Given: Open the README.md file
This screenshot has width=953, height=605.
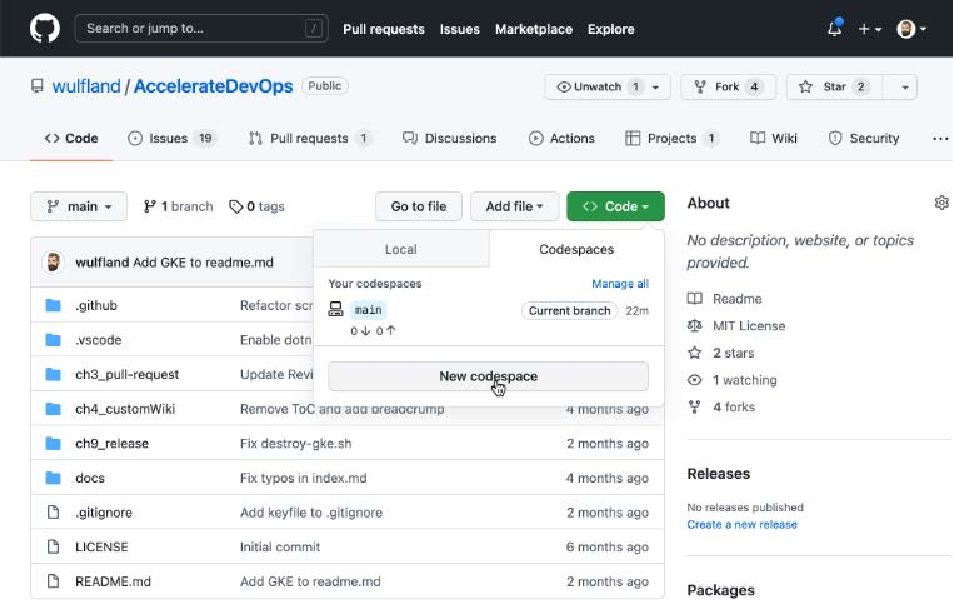Looking at the screenshot, I should pyautogui.click(x=112, y=581).
